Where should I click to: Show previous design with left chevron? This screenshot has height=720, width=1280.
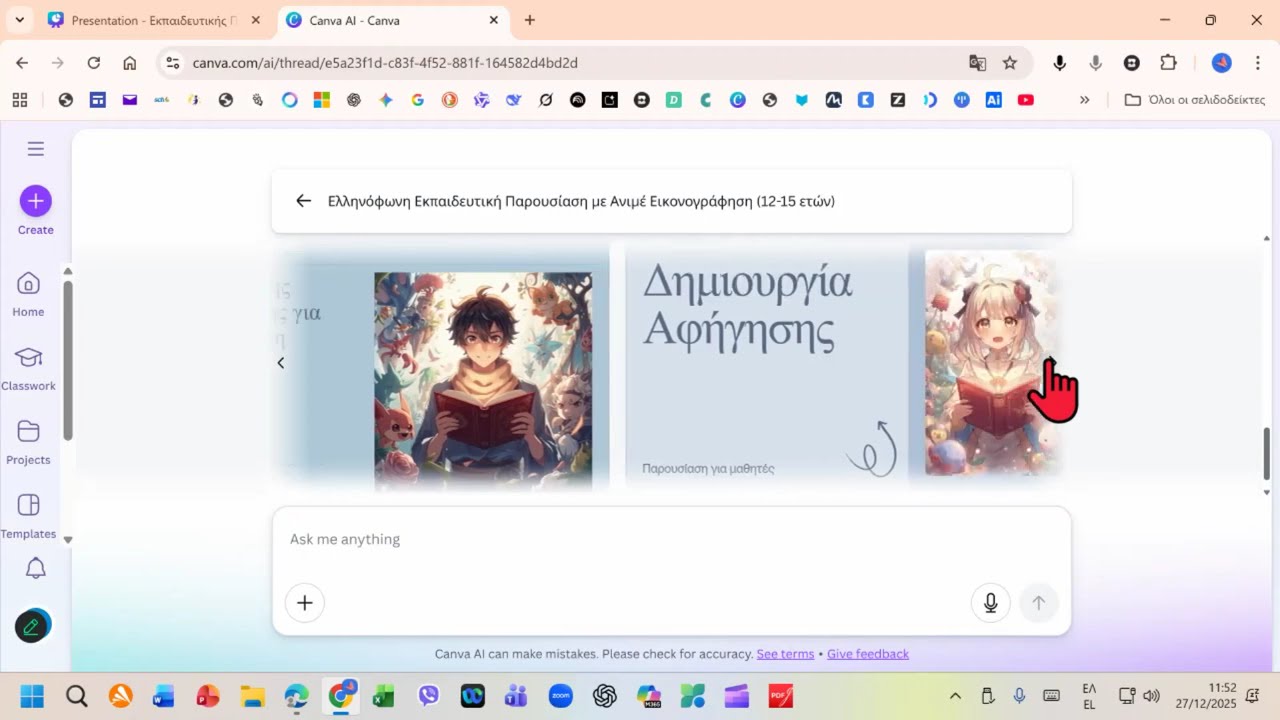point(281,363)
